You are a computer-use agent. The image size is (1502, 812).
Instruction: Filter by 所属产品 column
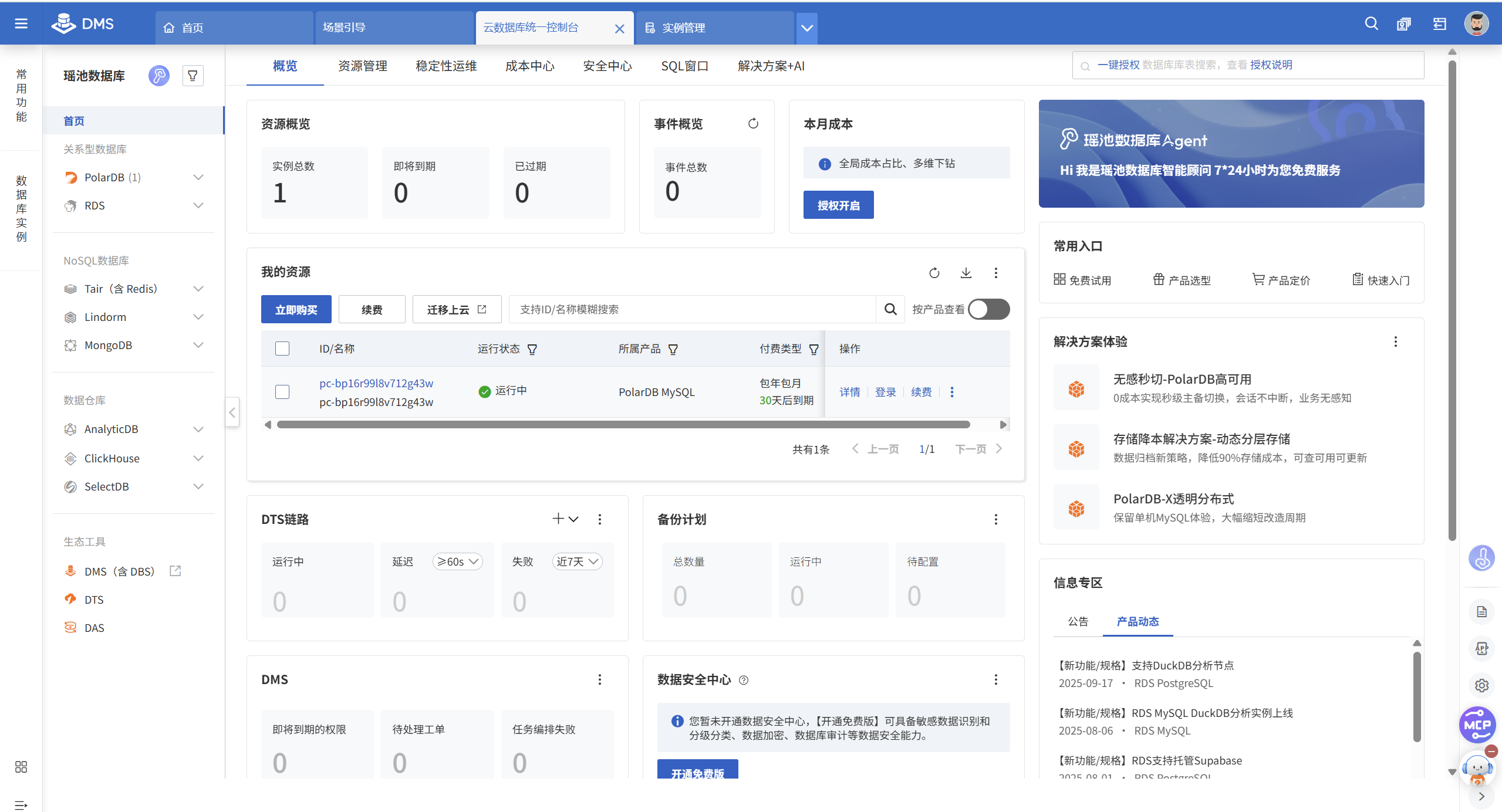[x=673, y=350]
